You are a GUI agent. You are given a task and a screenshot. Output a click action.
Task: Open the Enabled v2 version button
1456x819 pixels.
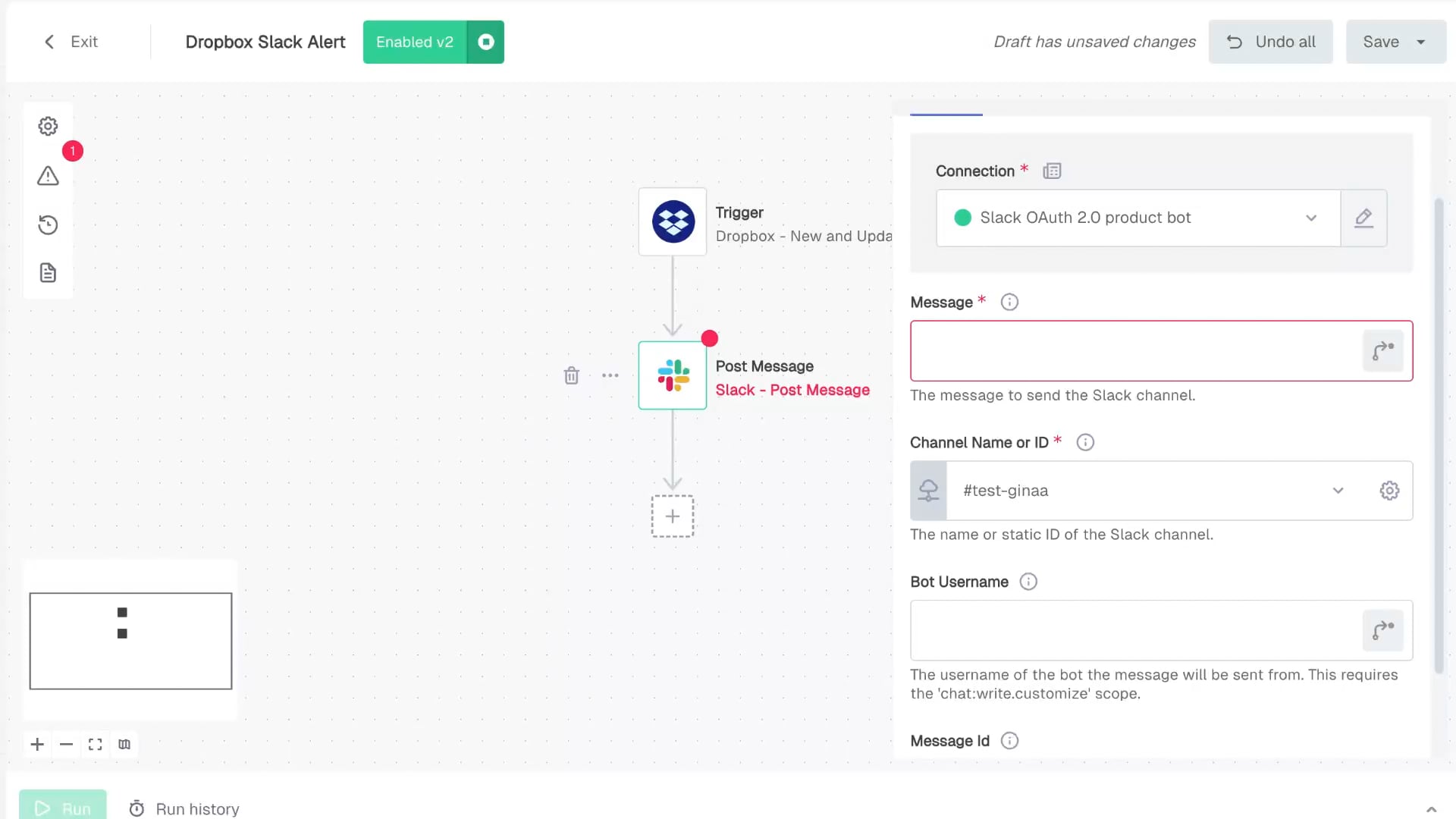[x=415, y=42]
